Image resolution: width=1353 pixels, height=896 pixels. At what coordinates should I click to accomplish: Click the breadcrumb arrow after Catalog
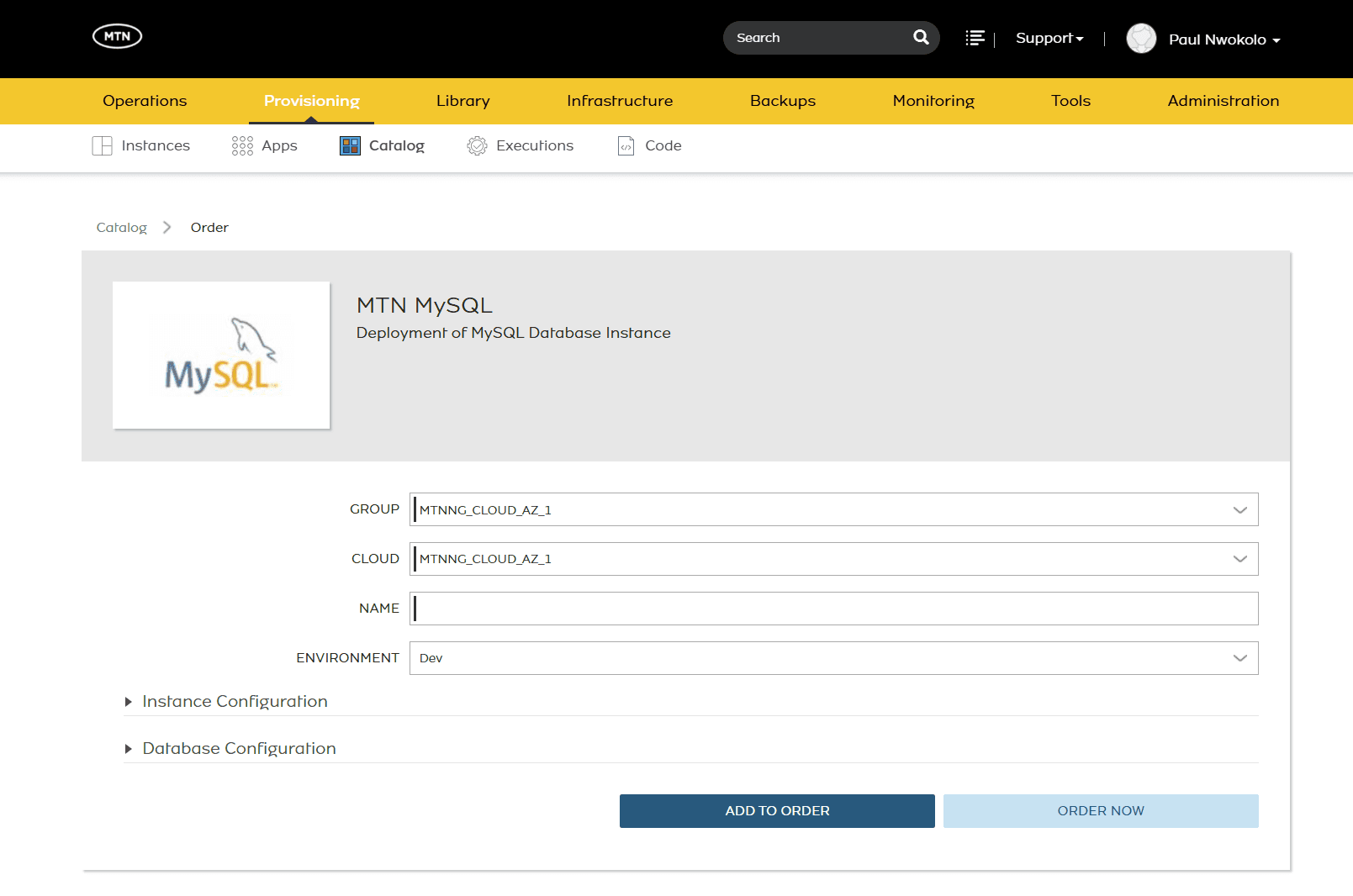pyautogui.click(x=166, y=227)
